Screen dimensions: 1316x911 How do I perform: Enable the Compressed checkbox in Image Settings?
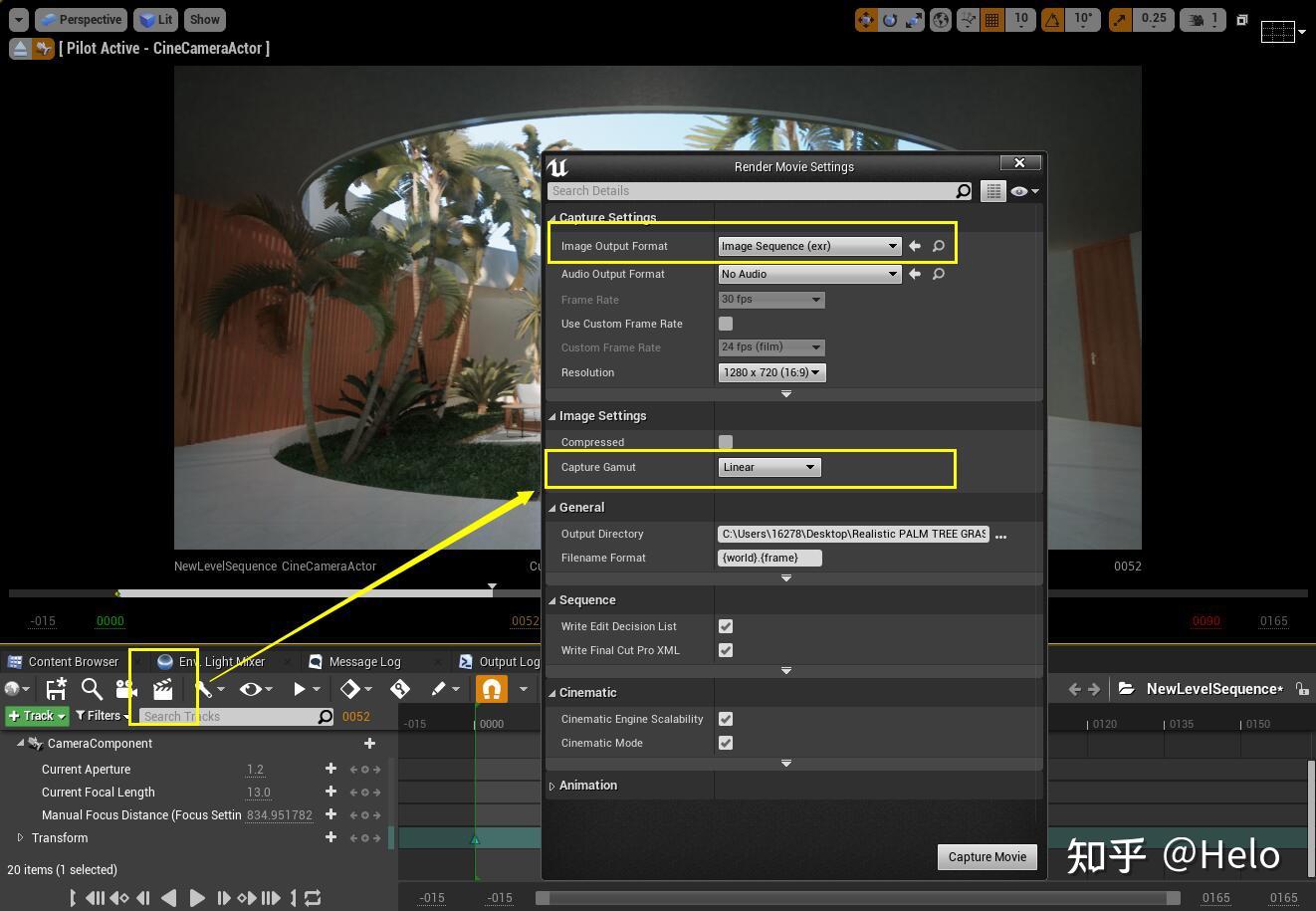point(725,441)
